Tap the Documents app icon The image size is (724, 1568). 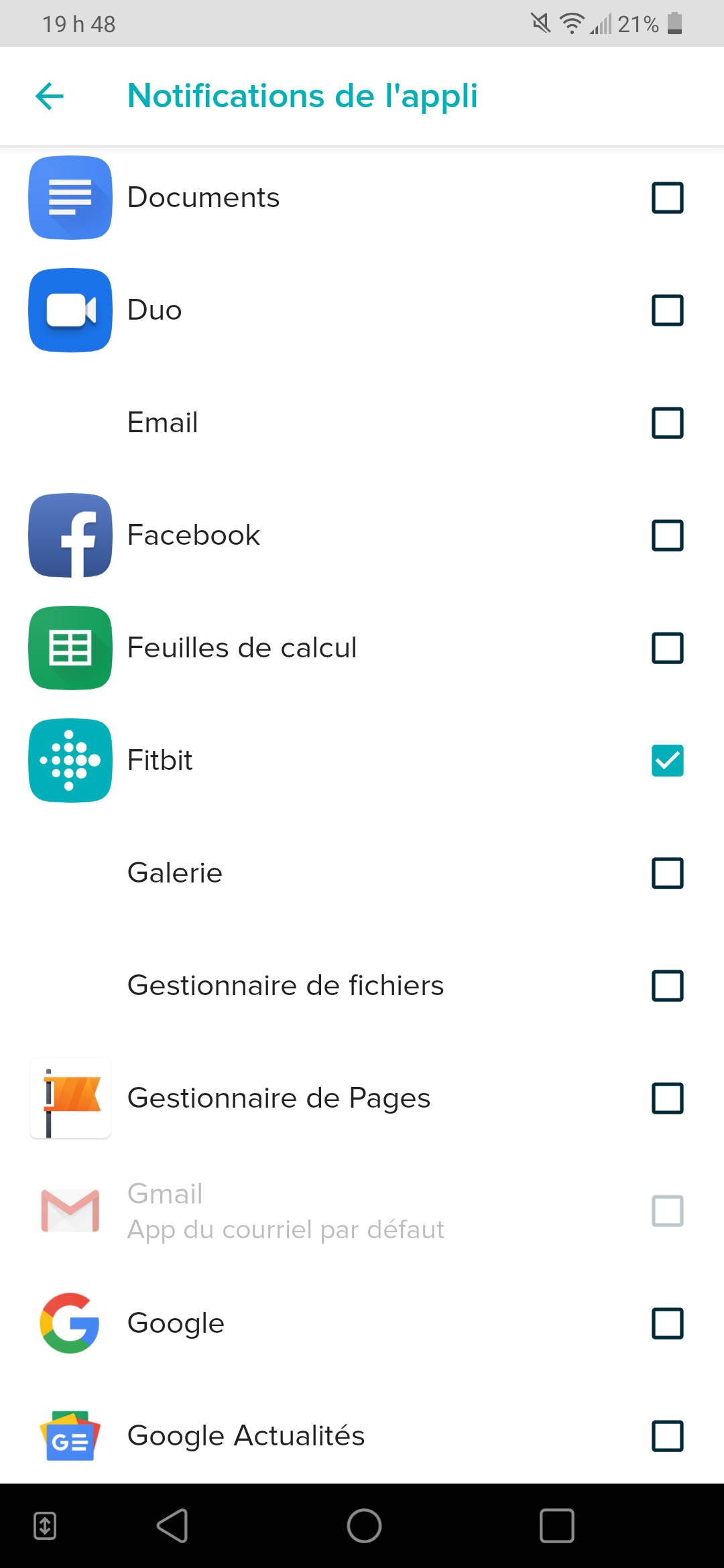[70, 198]
